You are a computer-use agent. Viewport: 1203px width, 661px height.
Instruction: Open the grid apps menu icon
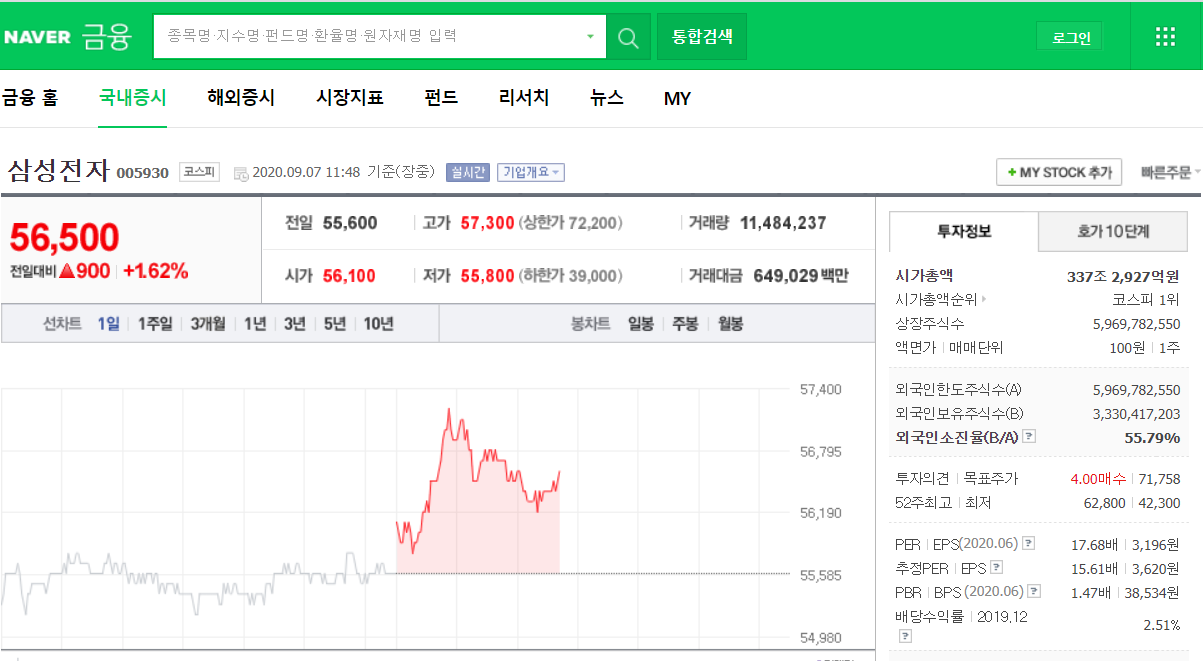[1165, 37]
